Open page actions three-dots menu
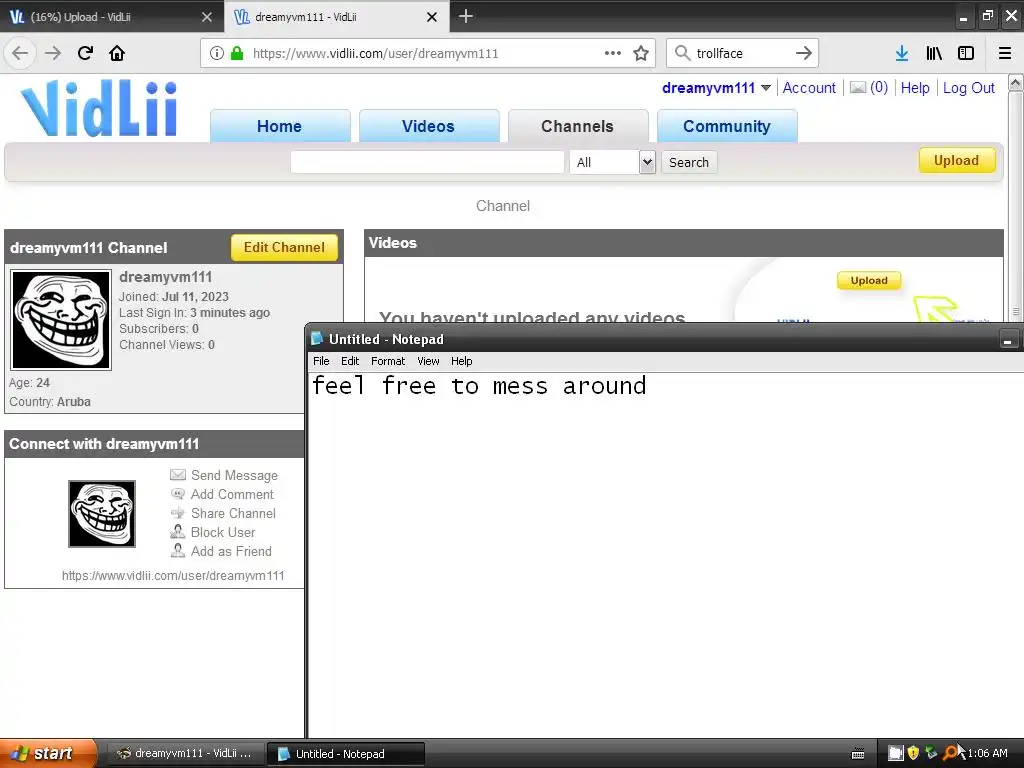 (613, 53)
